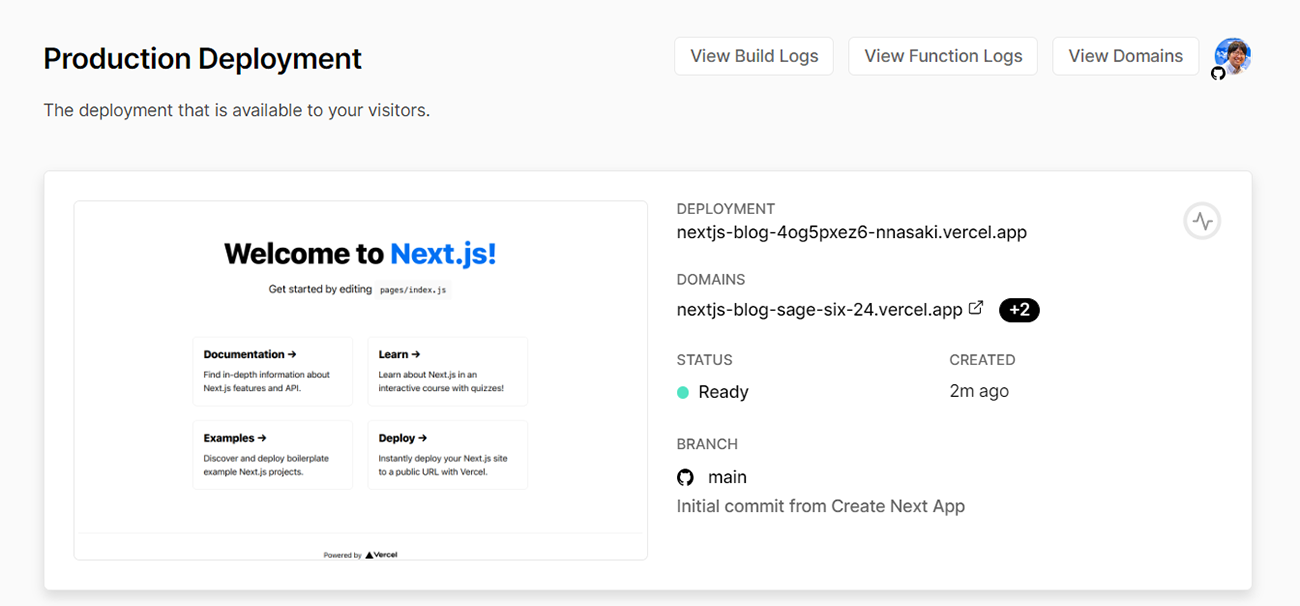Click the DOMAINS label

(711, 280)
